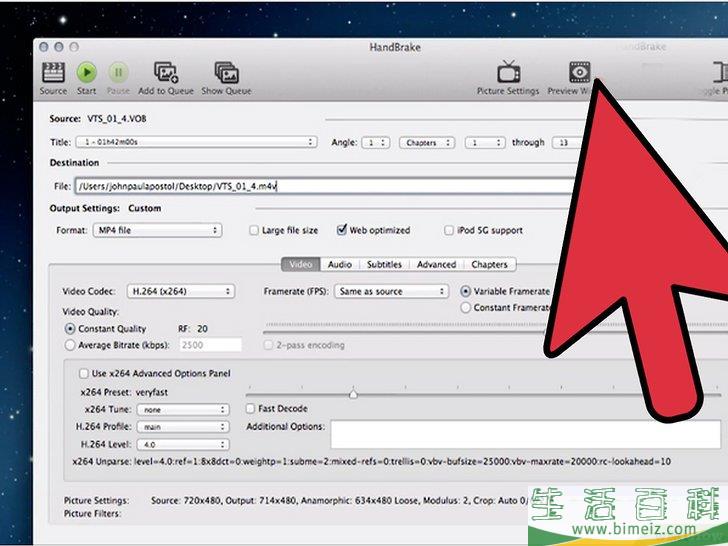Open the Preview Window eye icon
This screenshot has width=728, height=546.
pyautogui.click(x=579, y=72)
